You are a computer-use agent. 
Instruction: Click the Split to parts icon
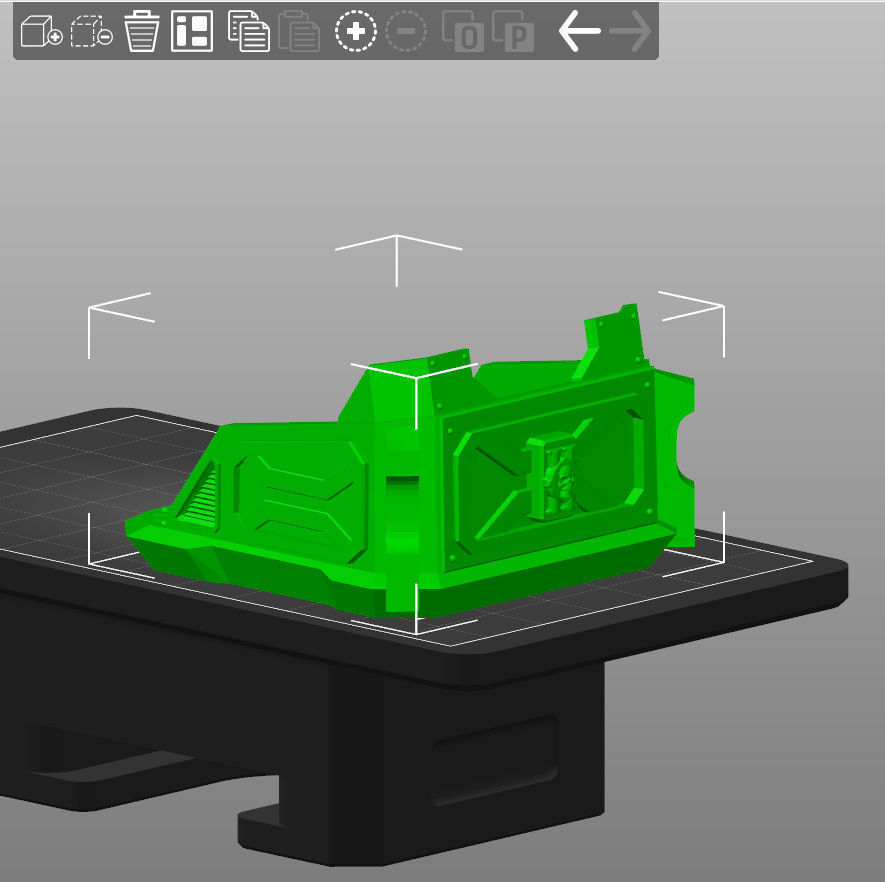click(513, 31)
